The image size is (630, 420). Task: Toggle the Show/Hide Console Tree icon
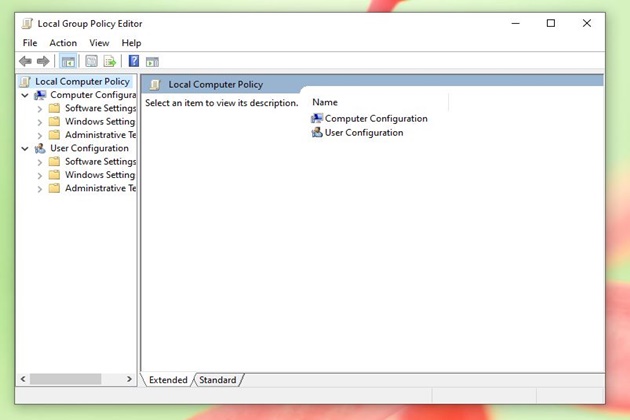pyautogui.click(x=68, y=61)
